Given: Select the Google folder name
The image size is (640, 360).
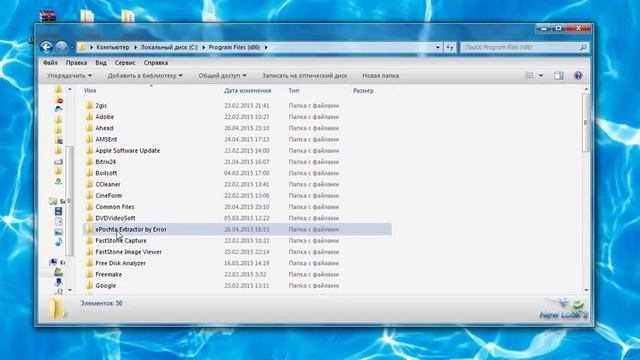Looking at the screenshot, I should pos(106,286).
